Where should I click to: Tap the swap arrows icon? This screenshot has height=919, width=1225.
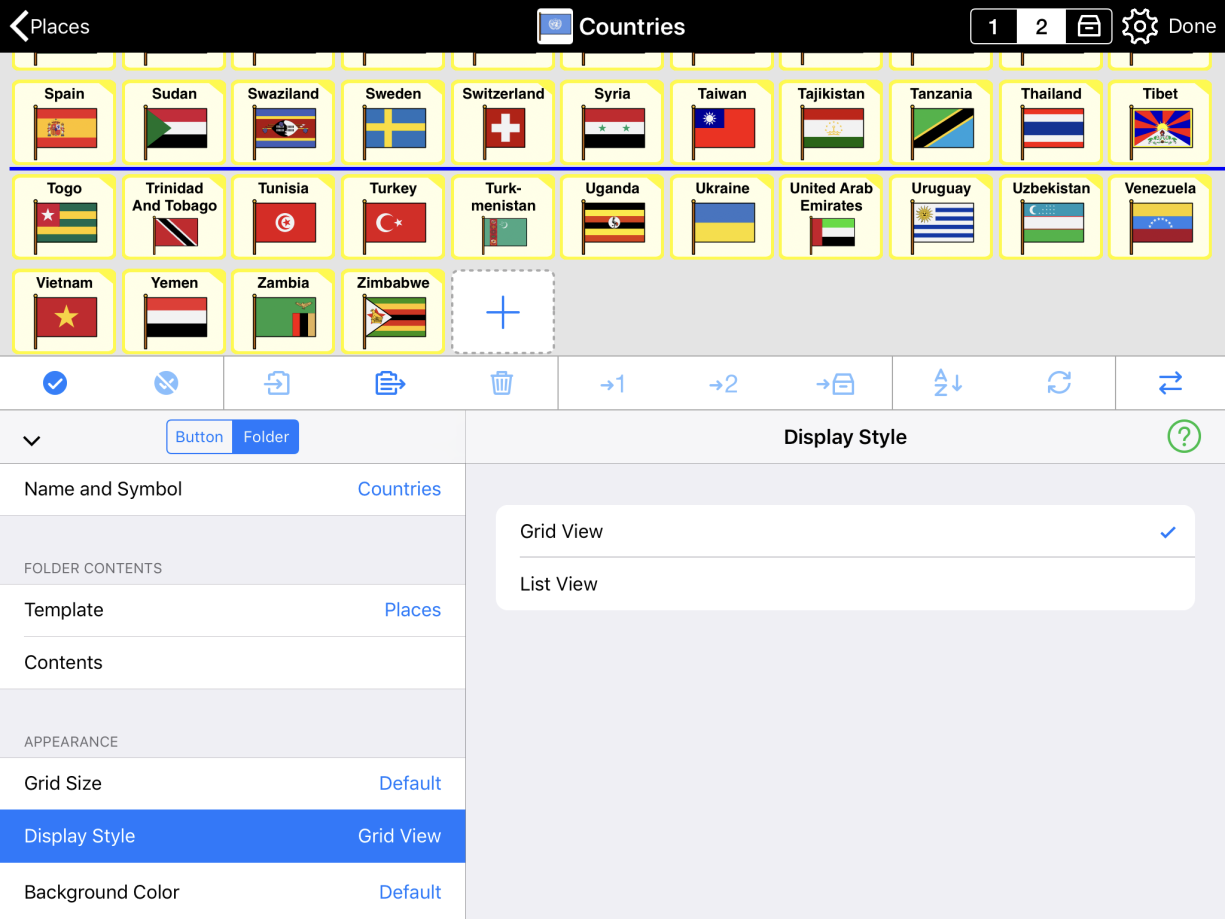click(x=1170, y=383)
